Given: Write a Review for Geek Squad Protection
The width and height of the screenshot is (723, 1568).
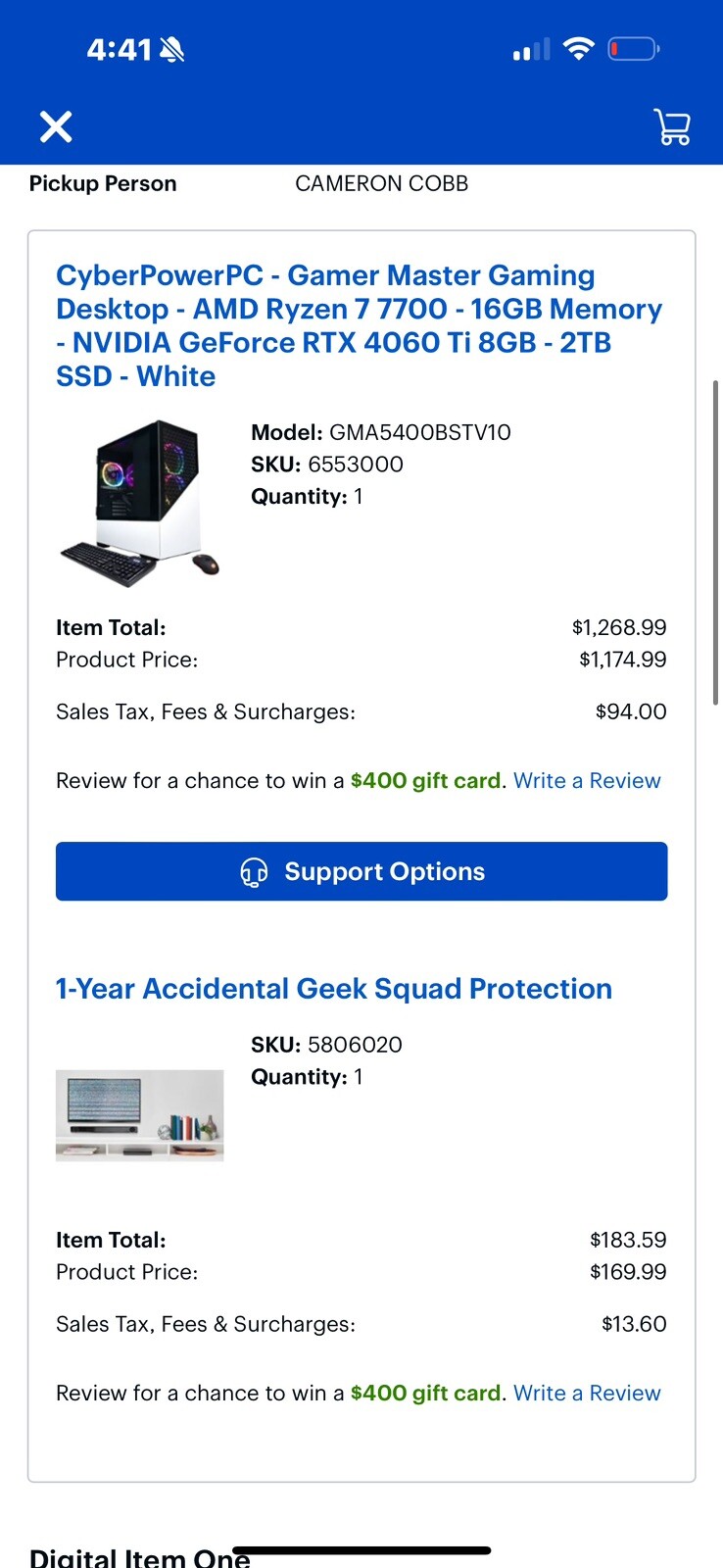Looking at the screenshot, I should point(587,1393).
